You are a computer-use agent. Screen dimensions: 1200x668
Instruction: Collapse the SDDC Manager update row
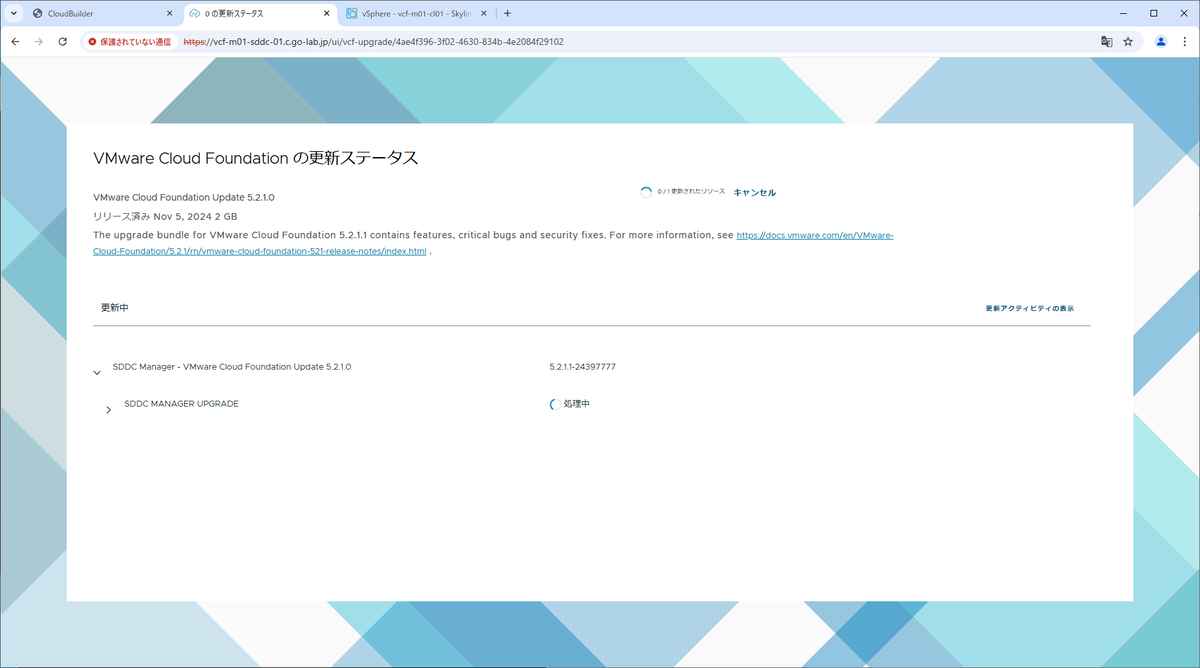(97, 372)
